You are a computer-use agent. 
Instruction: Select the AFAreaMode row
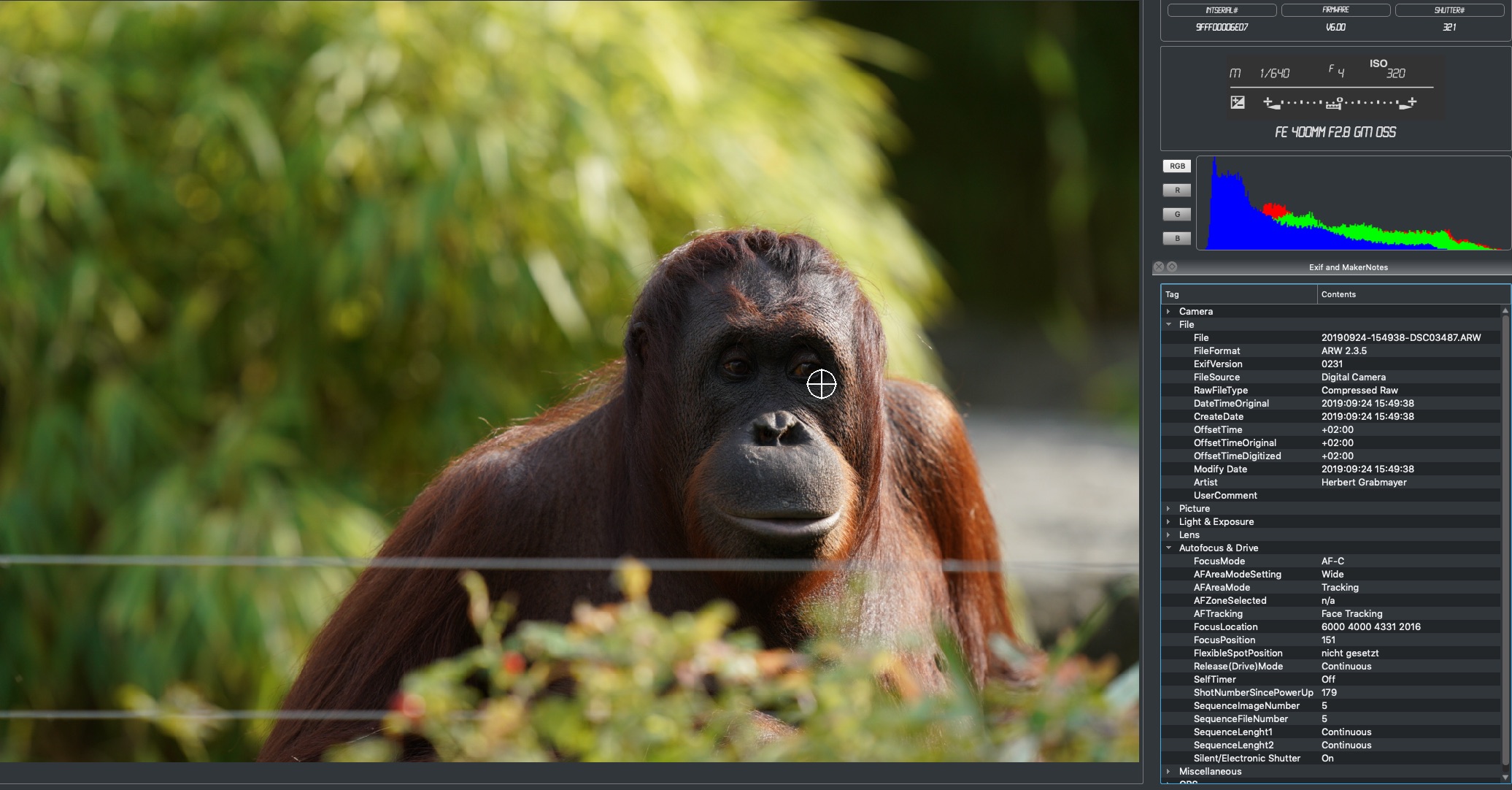pos(1331,587)
